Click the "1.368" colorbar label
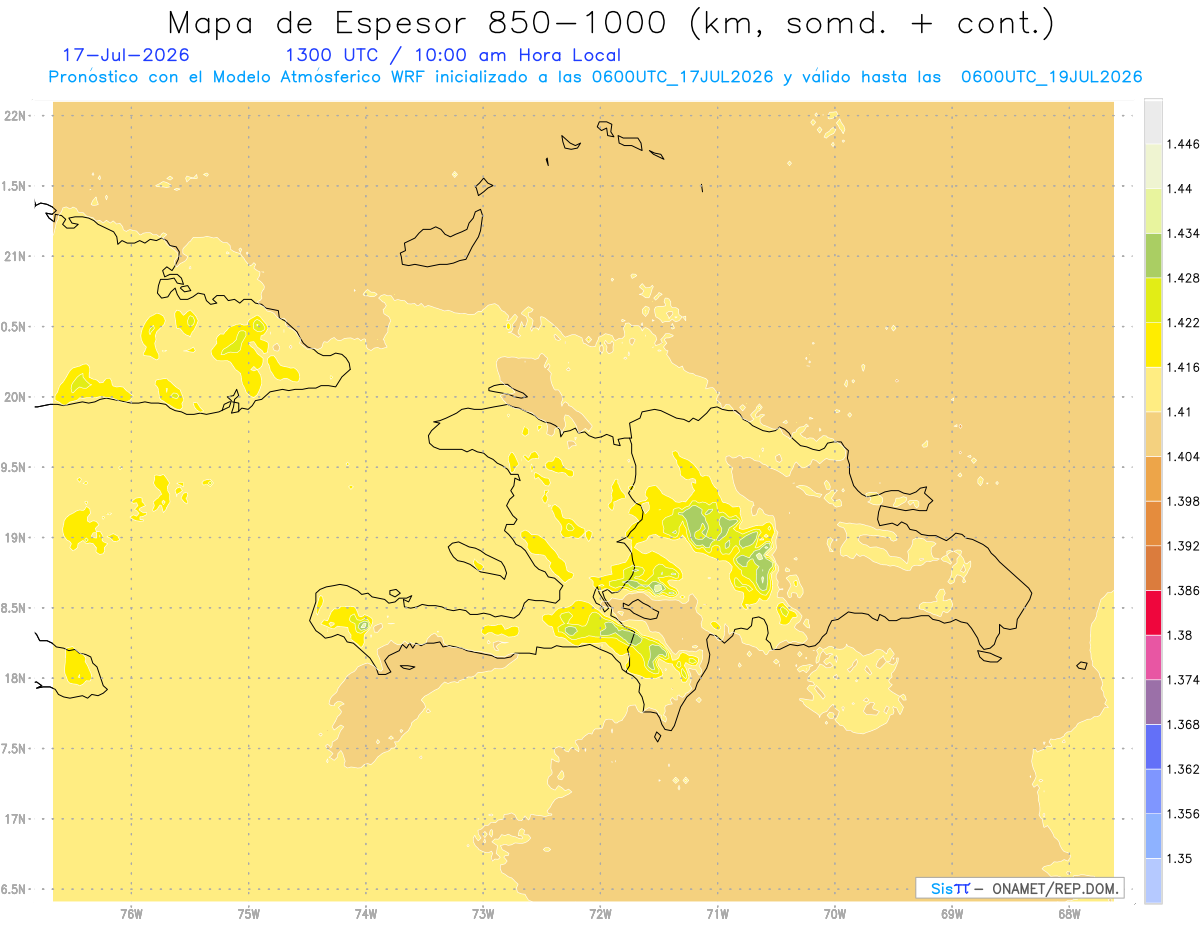Image resolution: width=1200 pixels, height=927 pixels. click(x=1183, y=724)
